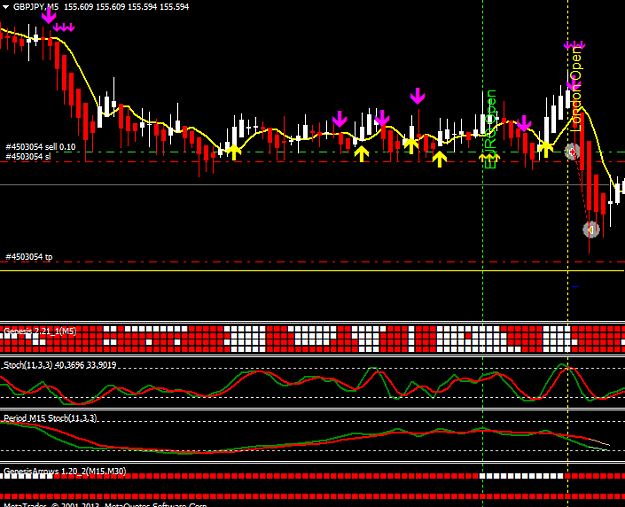The image size is (625, 507).
Task: Click the 'Stoch(11,3,3) 40.3696 33.9019' indicator label
Action: [60, 365]
